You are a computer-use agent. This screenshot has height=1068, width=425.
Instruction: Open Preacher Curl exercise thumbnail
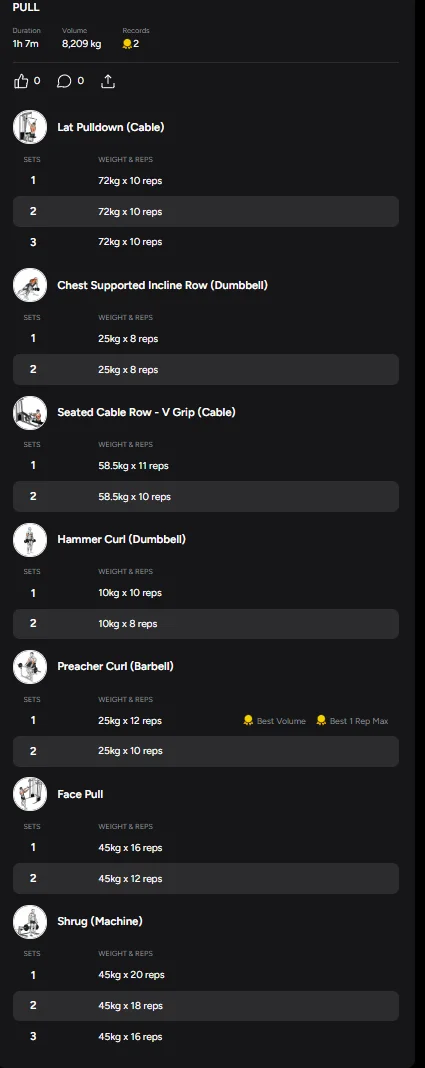[x=30, y=667]
